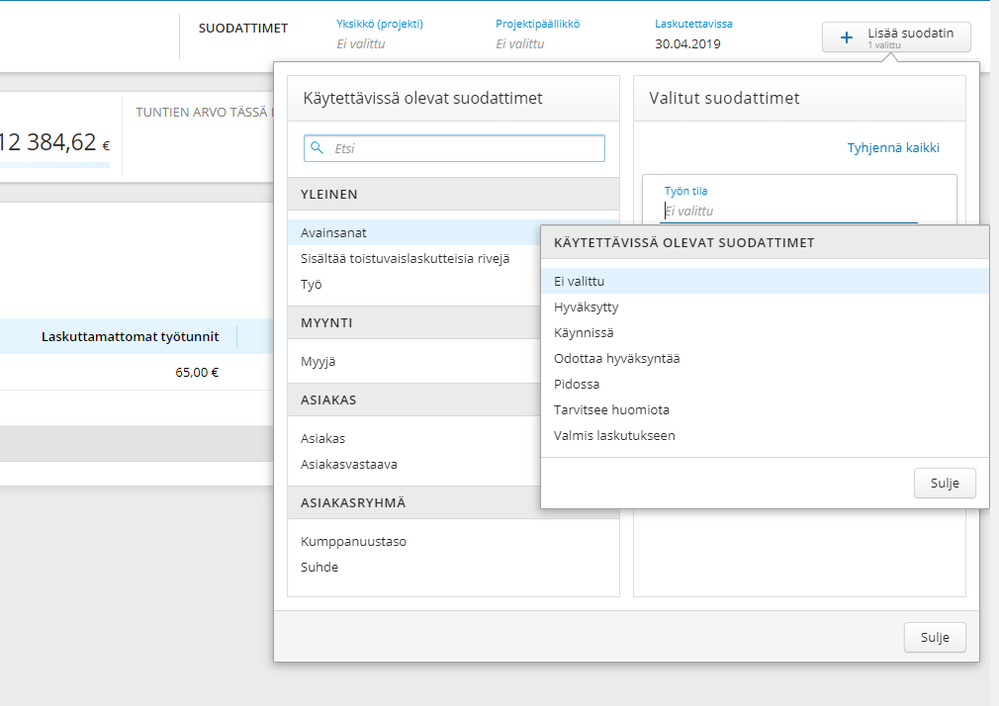Click the YLEINEN section header

click(453, 194)
